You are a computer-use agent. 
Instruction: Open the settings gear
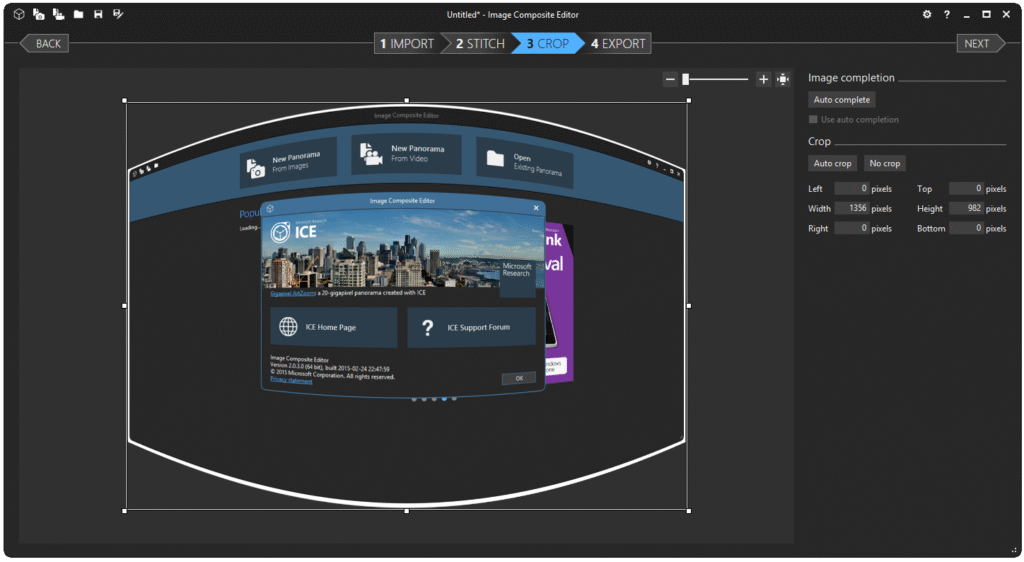[x=927, y=14]
